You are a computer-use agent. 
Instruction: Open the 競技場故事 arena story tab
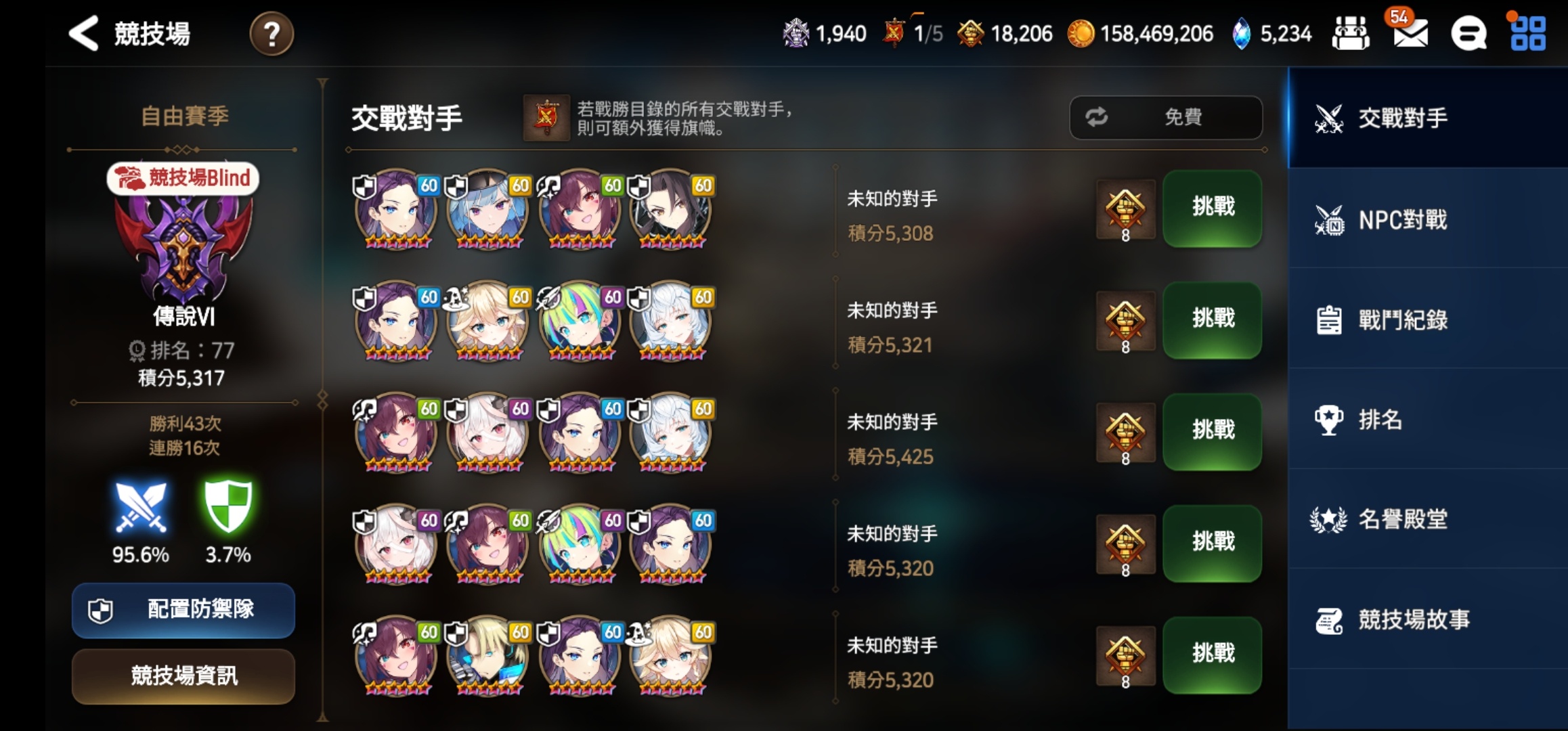click(1428, 619)
